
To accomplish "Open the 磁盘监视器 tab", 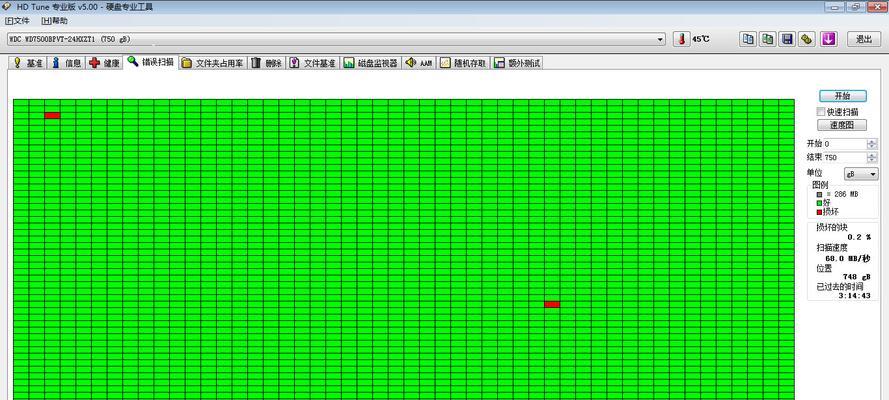I will click(371, 63).
